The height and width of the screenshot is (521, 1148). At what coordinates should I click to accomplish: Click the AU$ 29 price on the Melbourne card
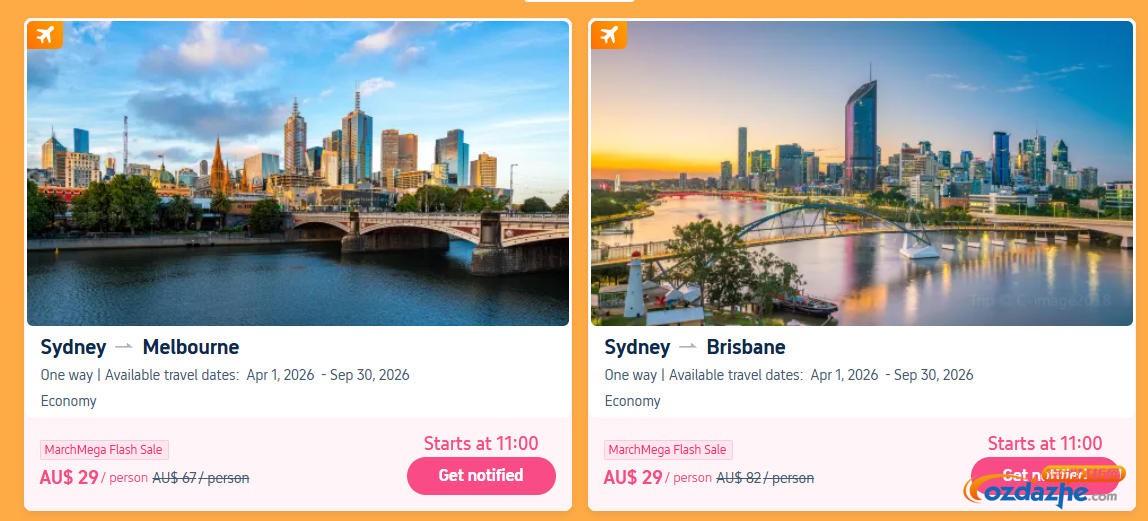(x=69, y=477)
